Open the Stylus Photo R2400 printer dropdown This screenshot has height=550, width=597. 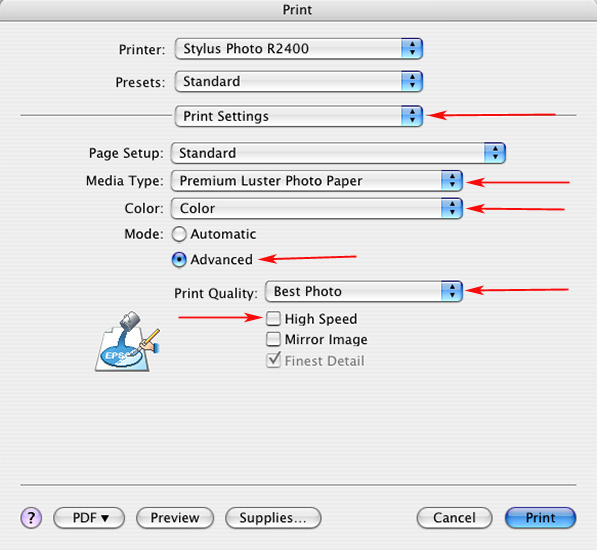point(299,49)
